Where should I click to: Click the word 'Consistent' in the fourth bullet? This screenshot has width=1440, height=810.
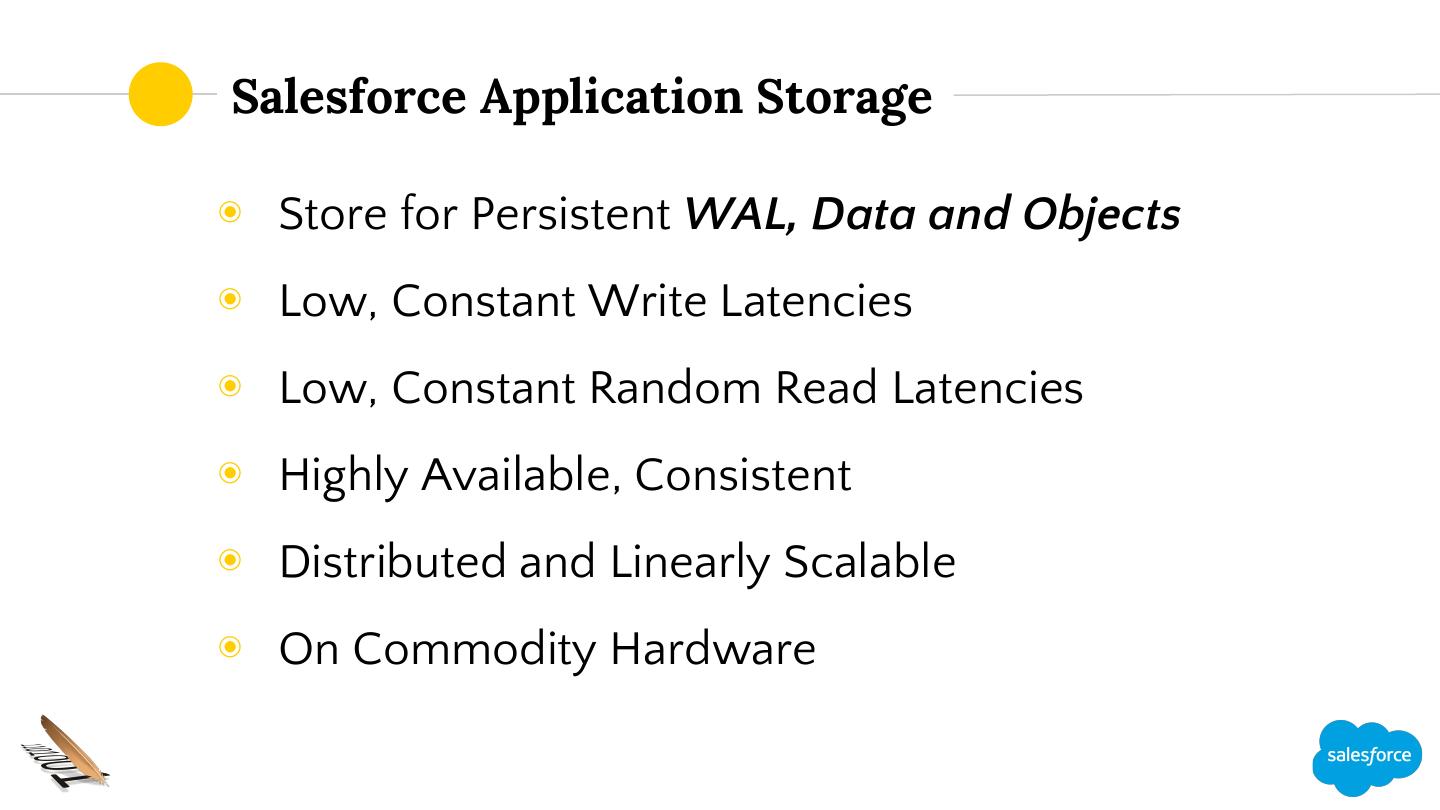(742, 475)
